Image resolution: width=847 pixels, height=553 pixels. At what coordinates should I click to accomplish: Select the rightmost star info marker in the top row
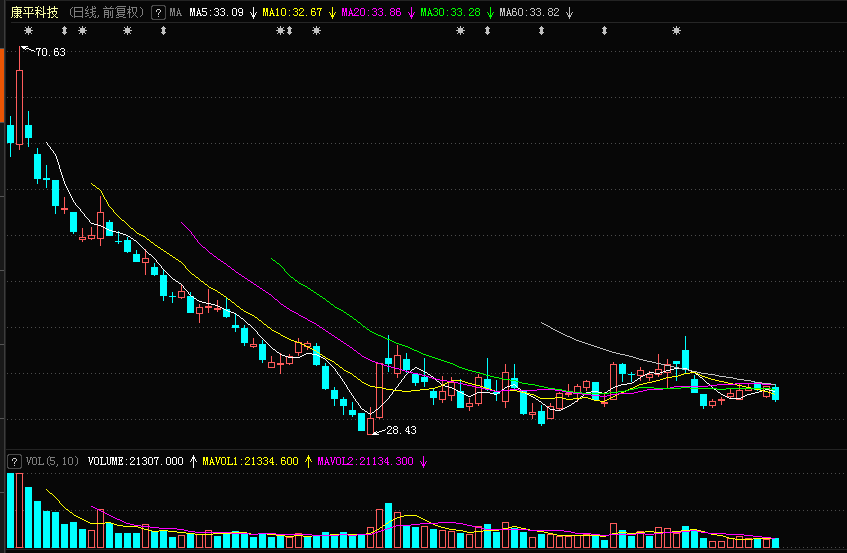click(676, 31)
